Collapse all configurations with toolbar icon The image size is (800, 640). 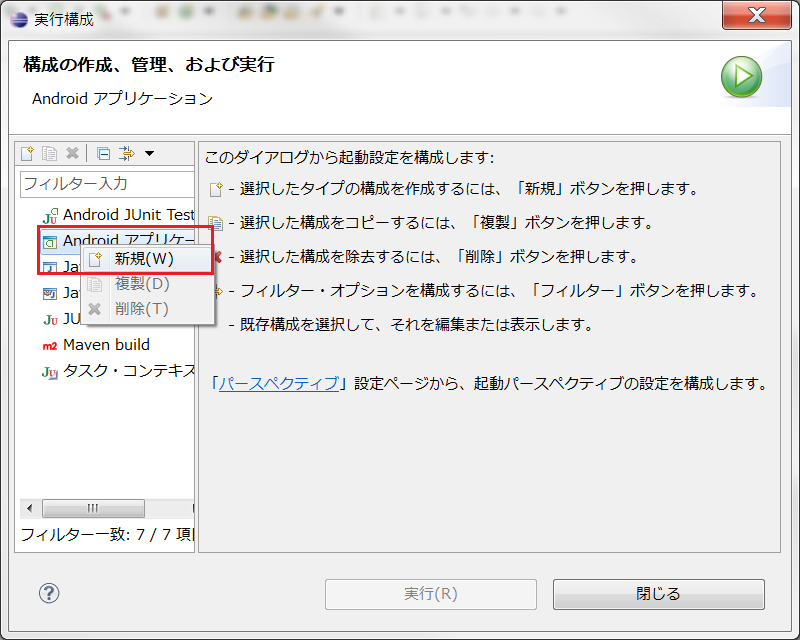coord(104,154)
